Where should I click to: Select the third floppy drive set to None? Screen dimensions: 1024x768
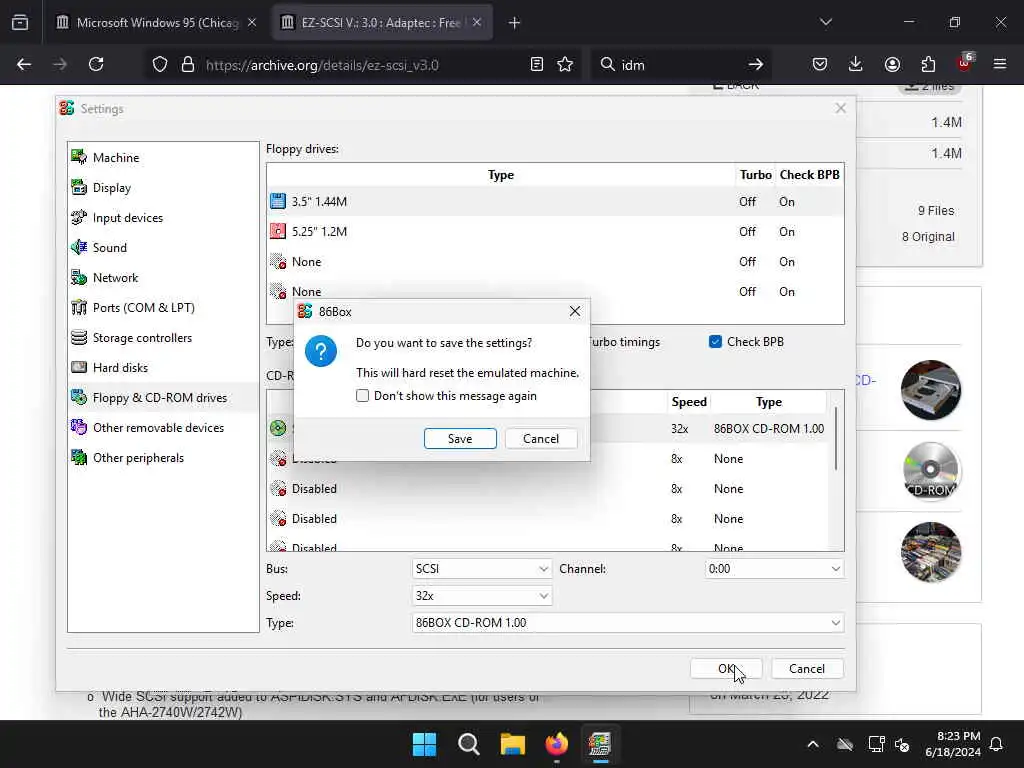(x=555, y=261)
